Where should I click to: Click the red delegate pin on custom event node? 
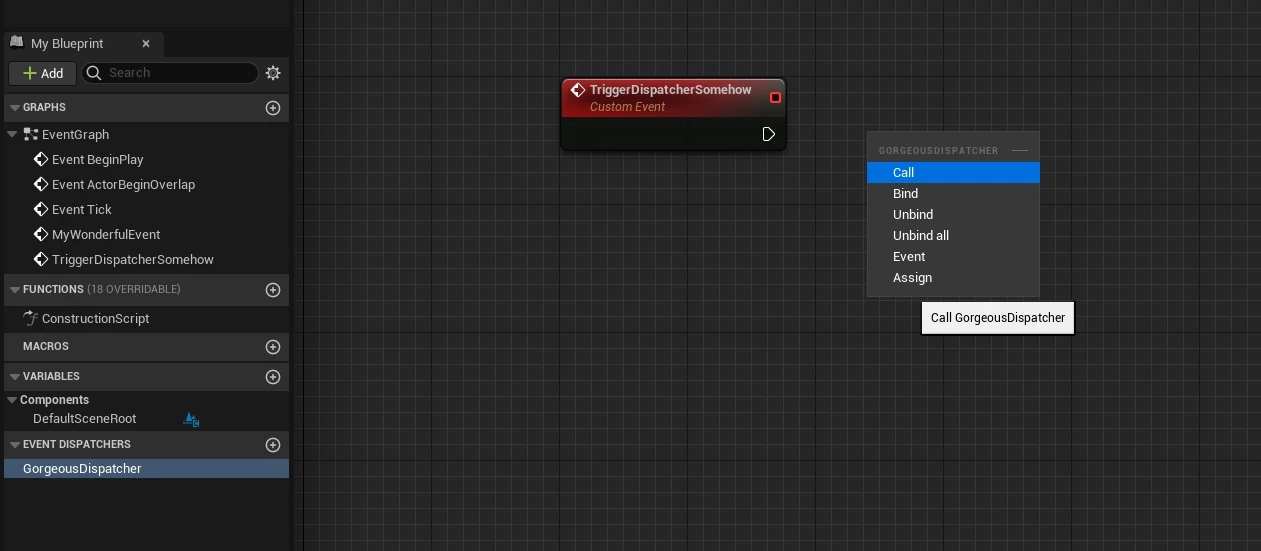775,97
